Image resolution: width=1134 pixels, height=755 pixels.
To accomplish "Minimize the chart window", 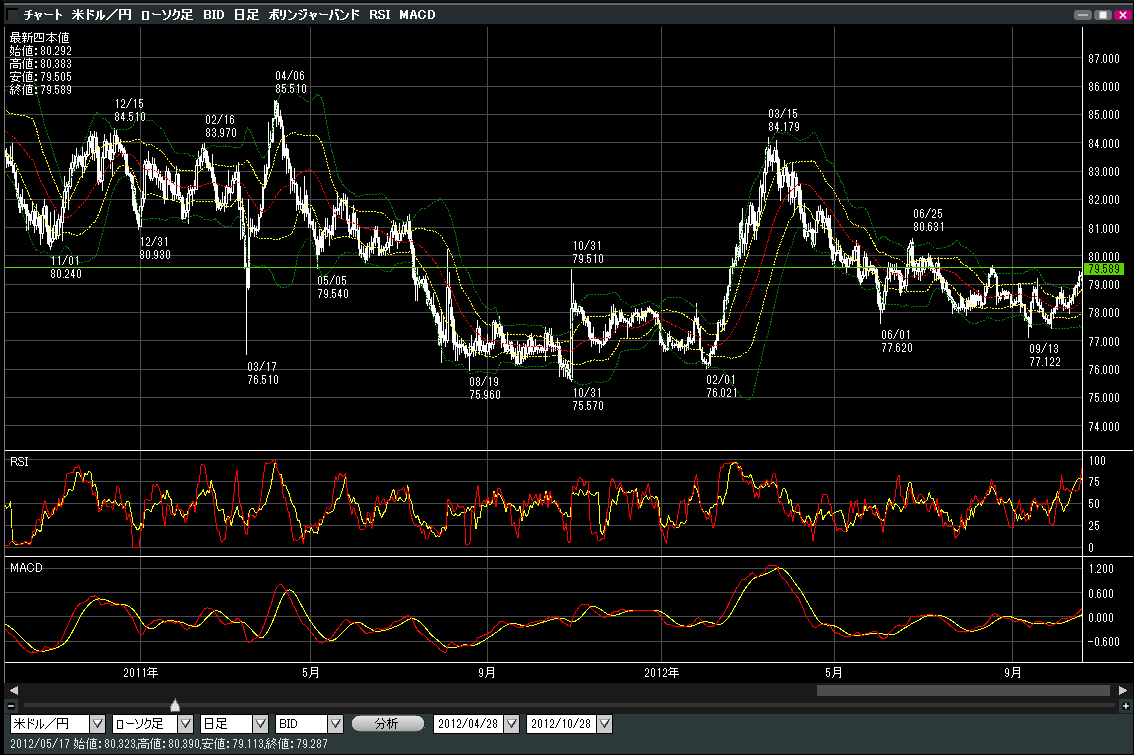I will [1084, 15].
